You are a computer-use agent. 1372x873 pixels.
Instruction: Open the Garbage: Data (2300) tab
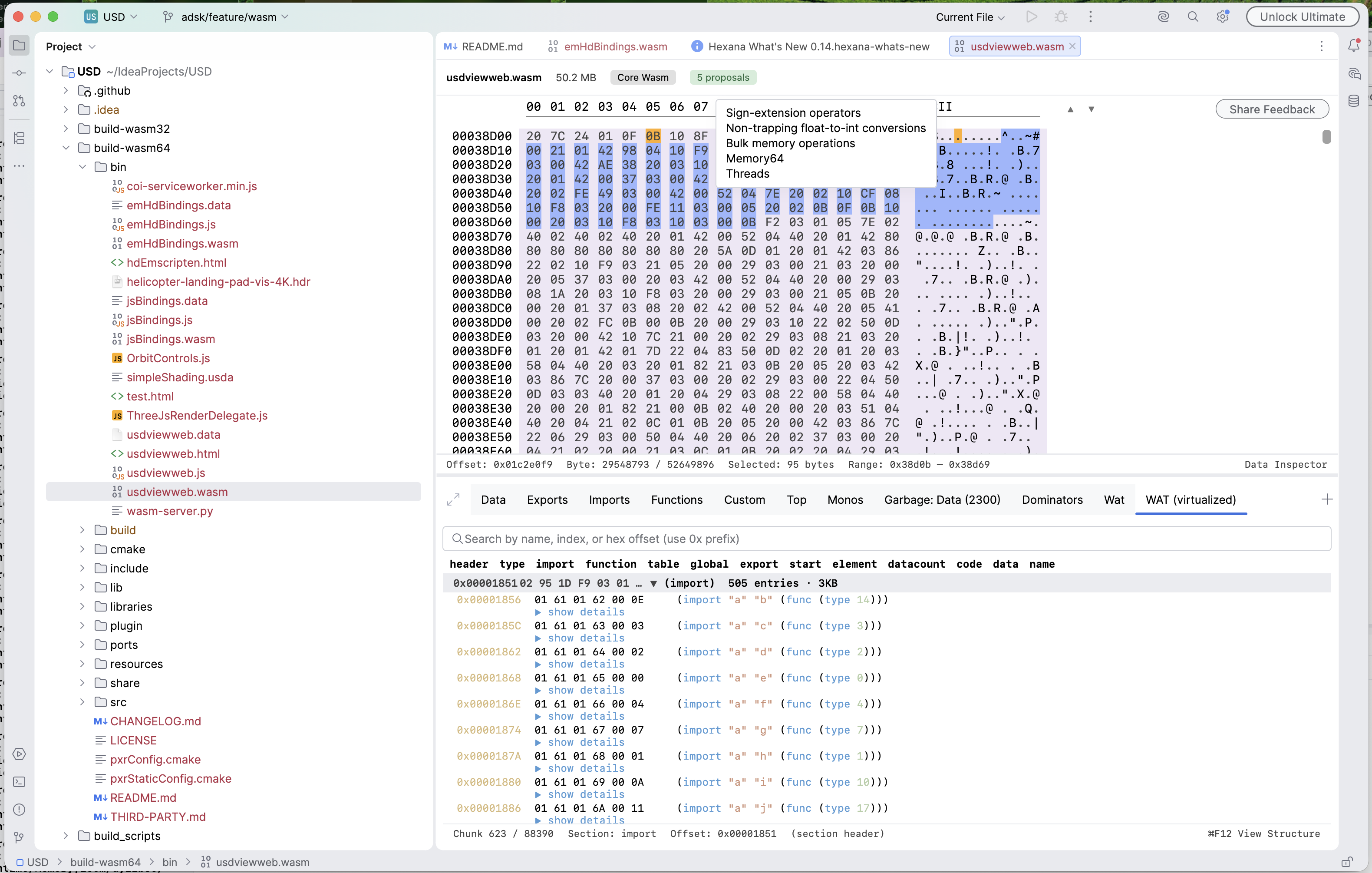point(942,500)
